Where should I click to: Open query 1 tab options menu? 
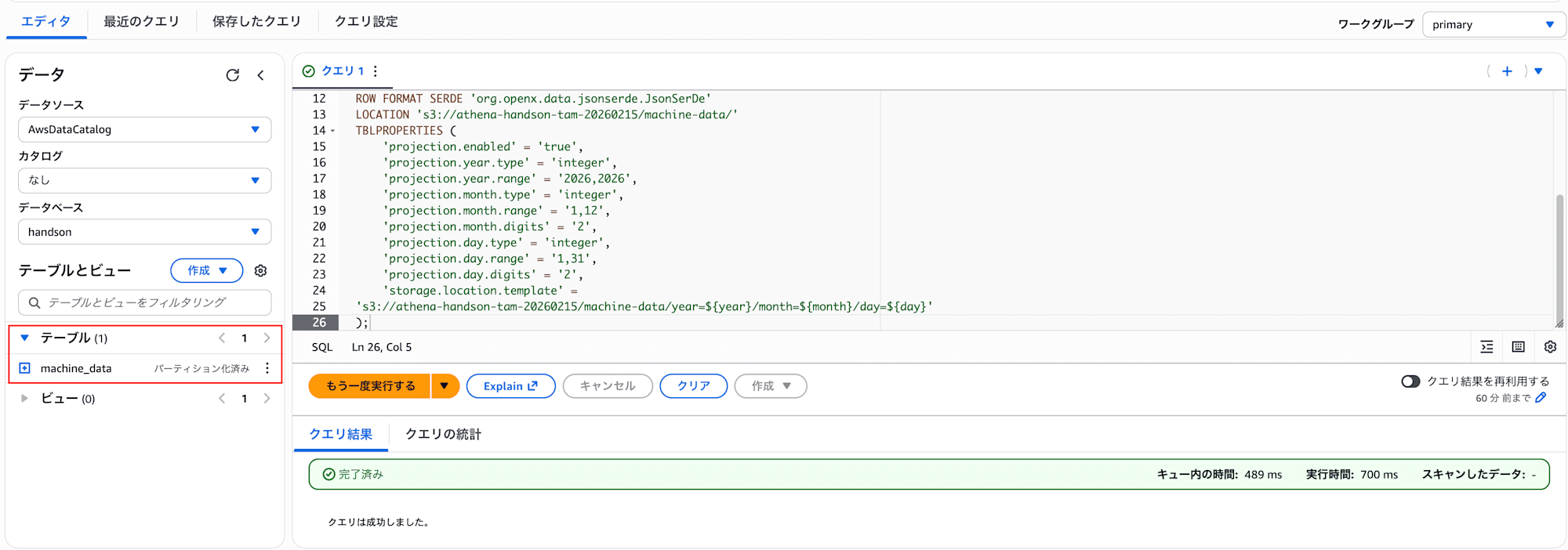tap(376, 71)
